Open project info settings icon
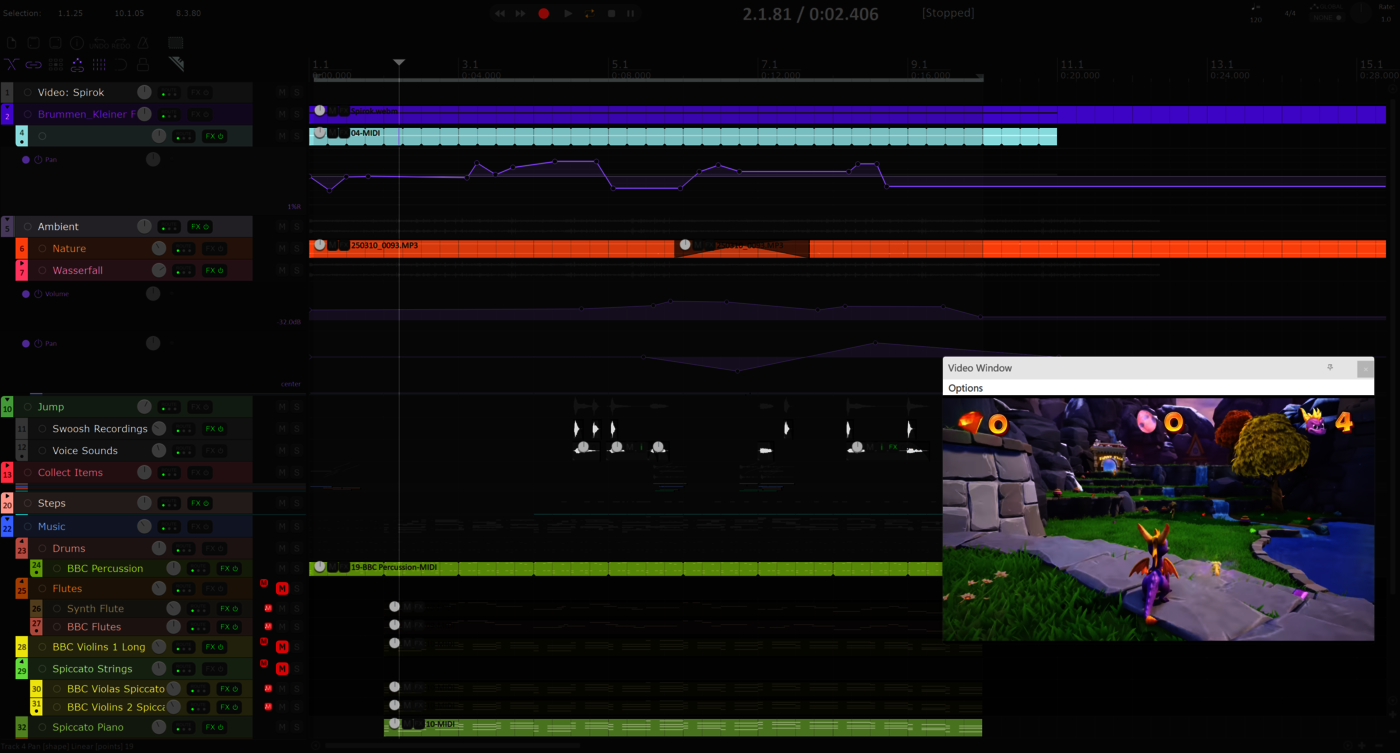The height and width of the screenshot is (753, 1400). pyautogui.click(x=77, y=43)
